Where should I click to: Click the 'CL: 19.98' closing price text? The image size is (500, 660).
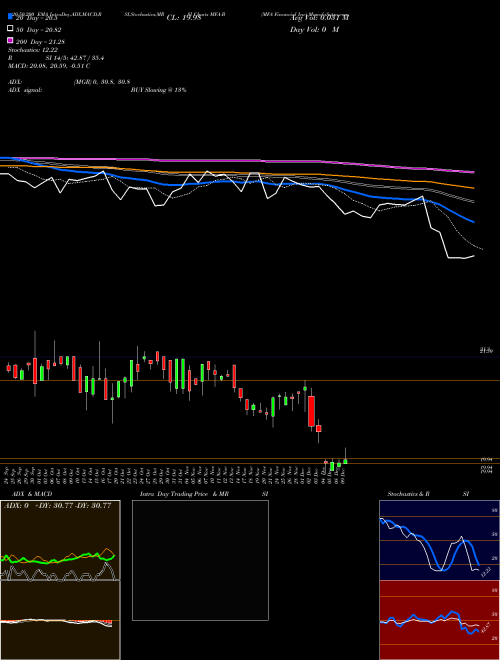(184, 18)
